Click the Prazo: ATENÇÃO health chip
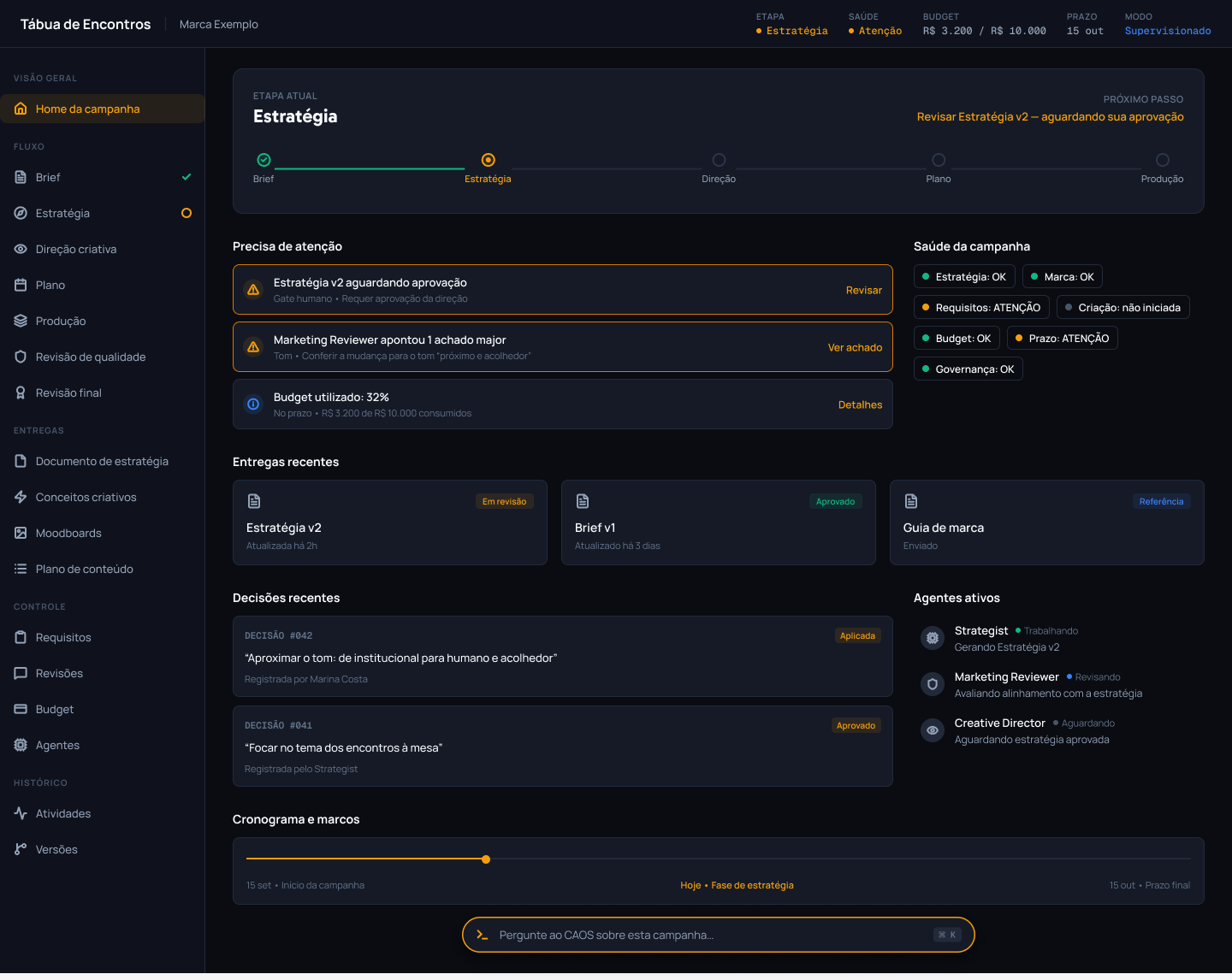The image size is (1232, 980). tap(1063, 339)
